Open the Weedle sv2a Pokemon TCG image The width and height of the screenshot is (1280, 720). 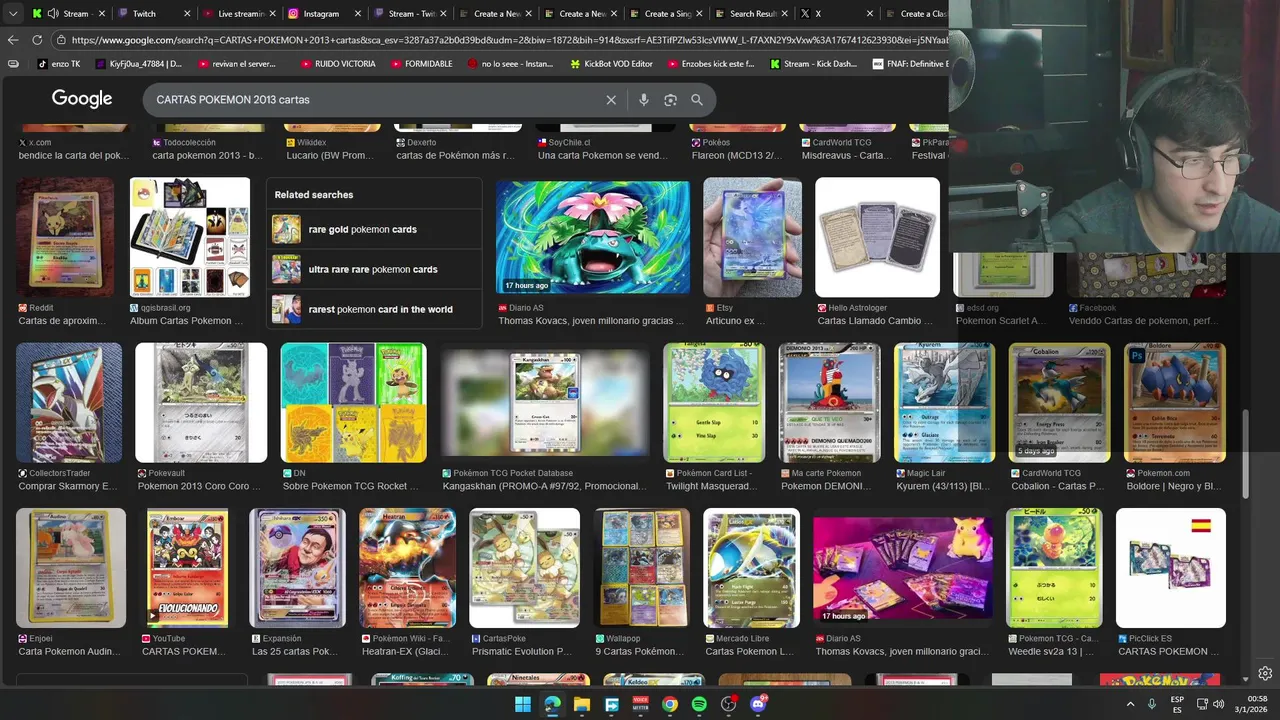[1054, 568]
